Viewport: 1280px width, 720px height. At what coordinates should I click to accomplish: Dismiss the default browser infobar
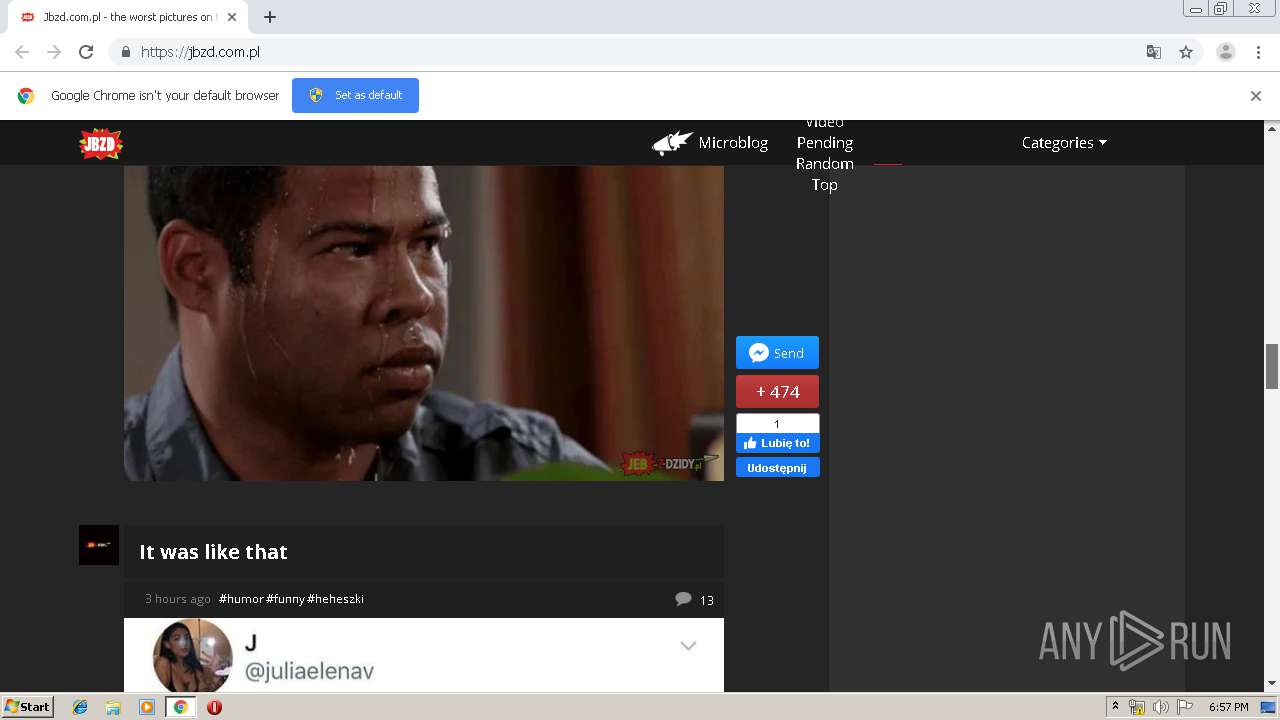pyautogui.click(x=1256, y=96)
